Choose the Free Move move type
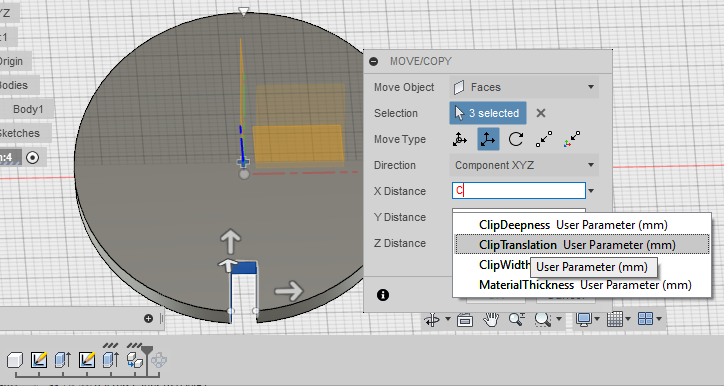 coord(460,139)
